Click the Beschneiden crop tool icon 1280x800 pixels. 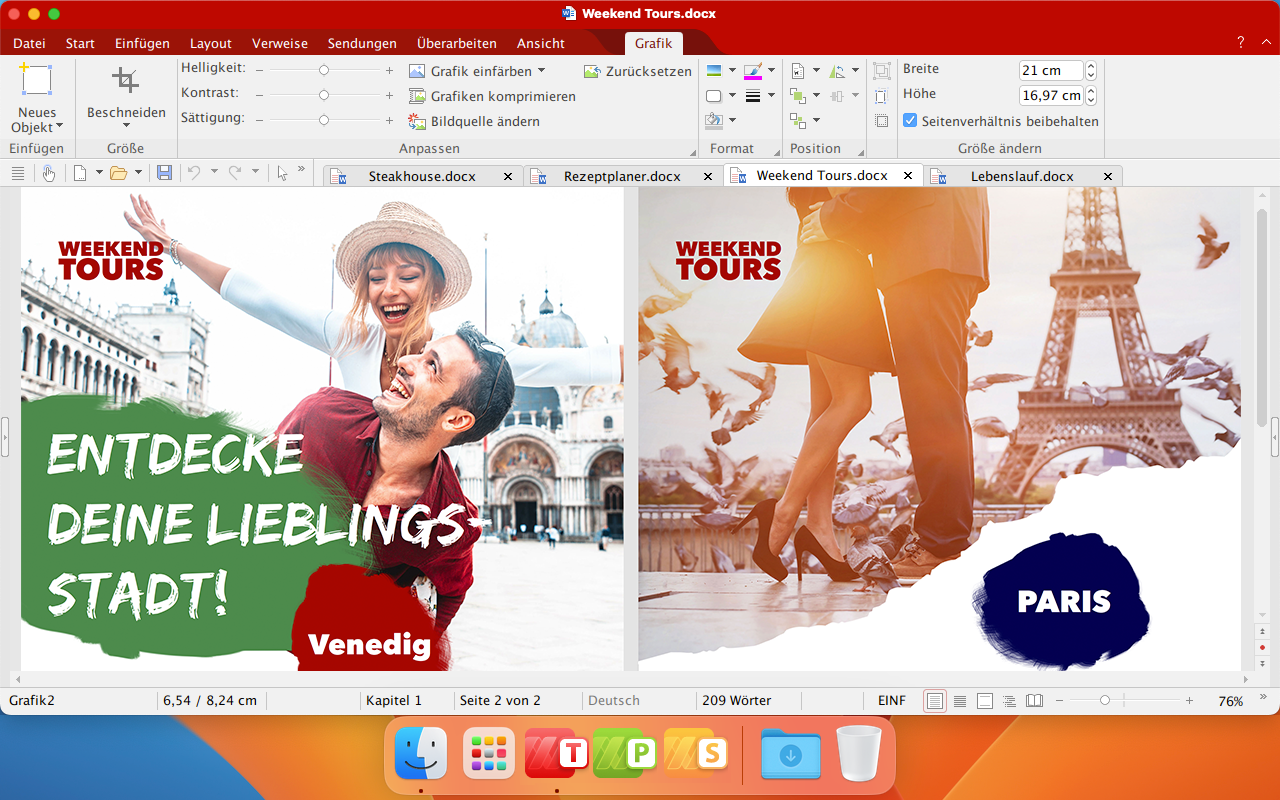pos(125,81)
